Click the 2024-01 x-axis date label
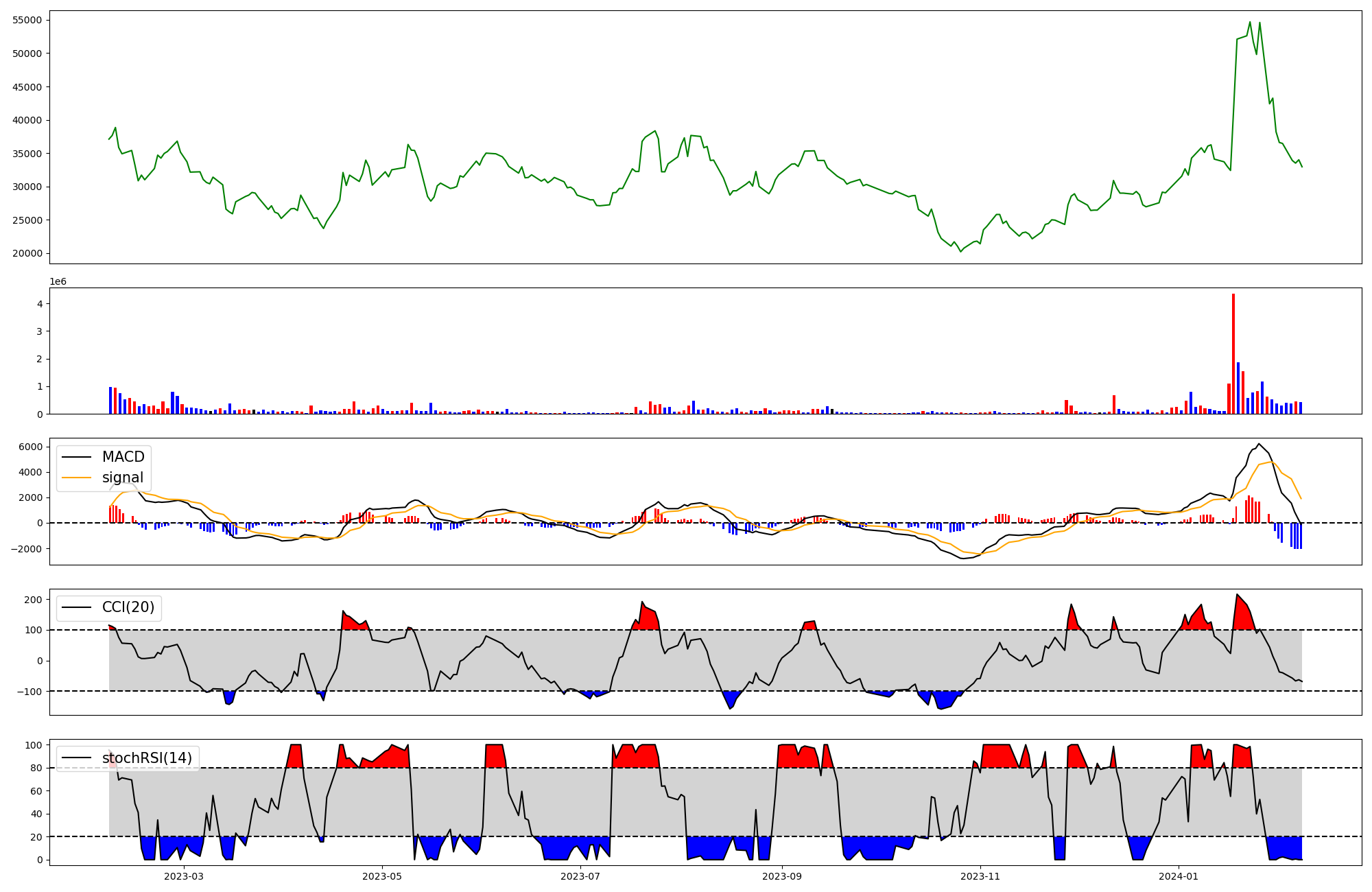 coord(1179,876)
